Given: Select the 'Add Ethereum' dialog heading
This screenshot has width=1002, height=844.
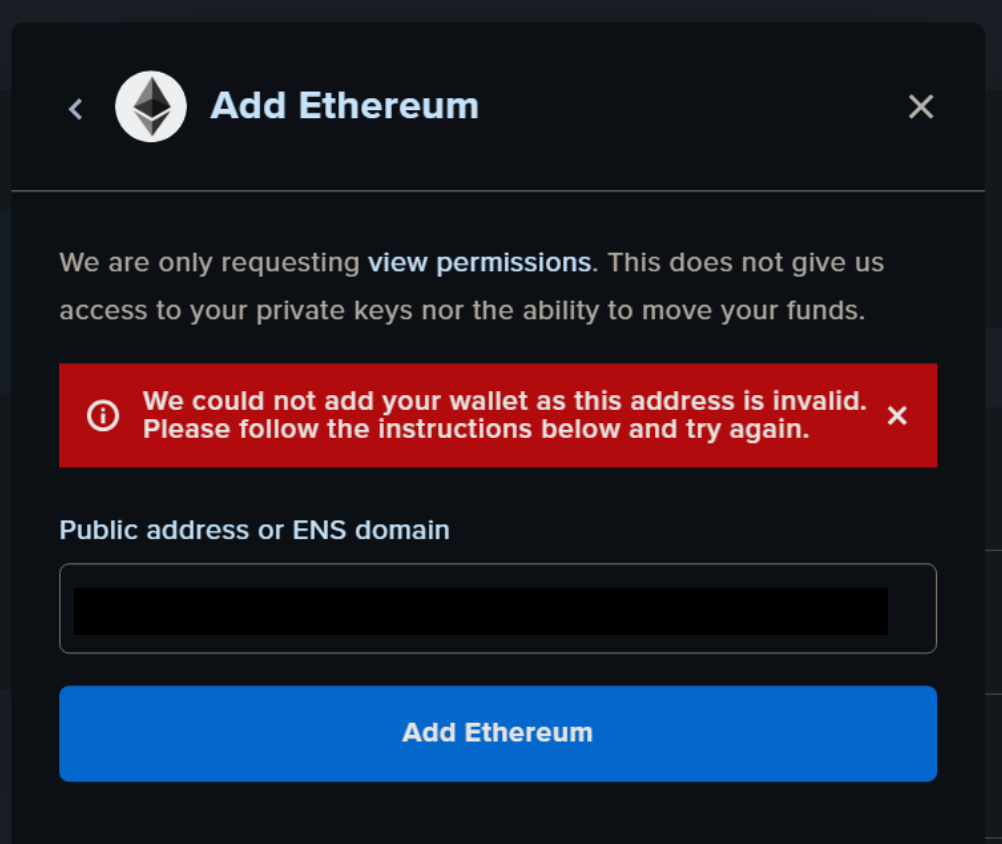Looking at the screenshot, I should pos(344,105).
